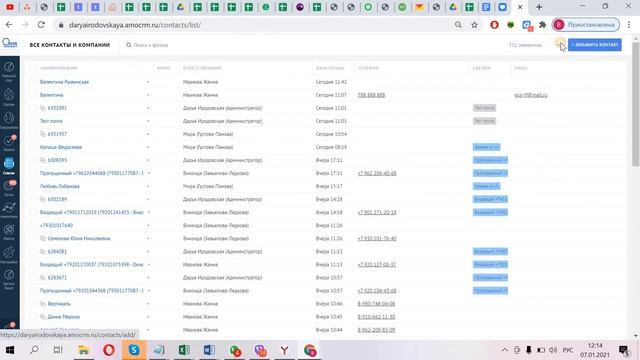Image resolution: width=640 pixels, height=360 pixels.
Task: Tick the checkbox for Тест почта row
Action: pyautogui.click(x=33, y=121)
